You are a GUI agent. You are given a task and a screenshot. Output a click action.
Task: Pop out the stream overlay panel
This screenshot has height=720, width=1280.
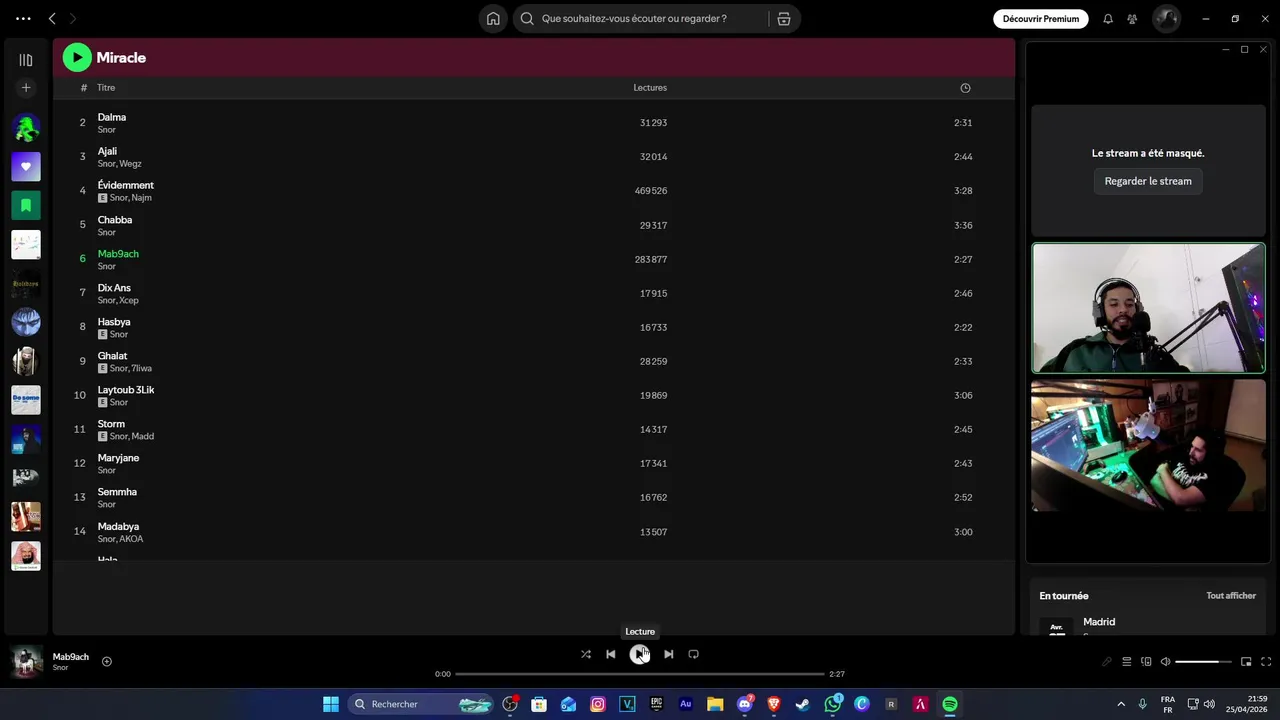click(x=1245, y=49)
